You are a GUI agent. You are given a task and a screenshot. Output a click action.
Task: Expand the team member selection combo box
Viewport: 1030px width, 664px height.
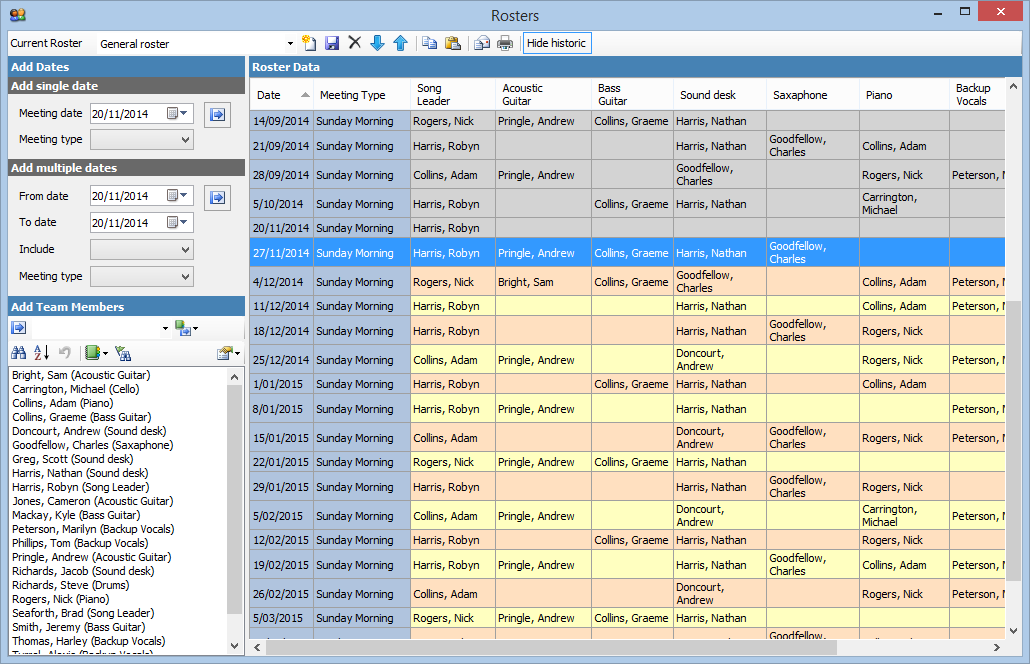(165, 328)
